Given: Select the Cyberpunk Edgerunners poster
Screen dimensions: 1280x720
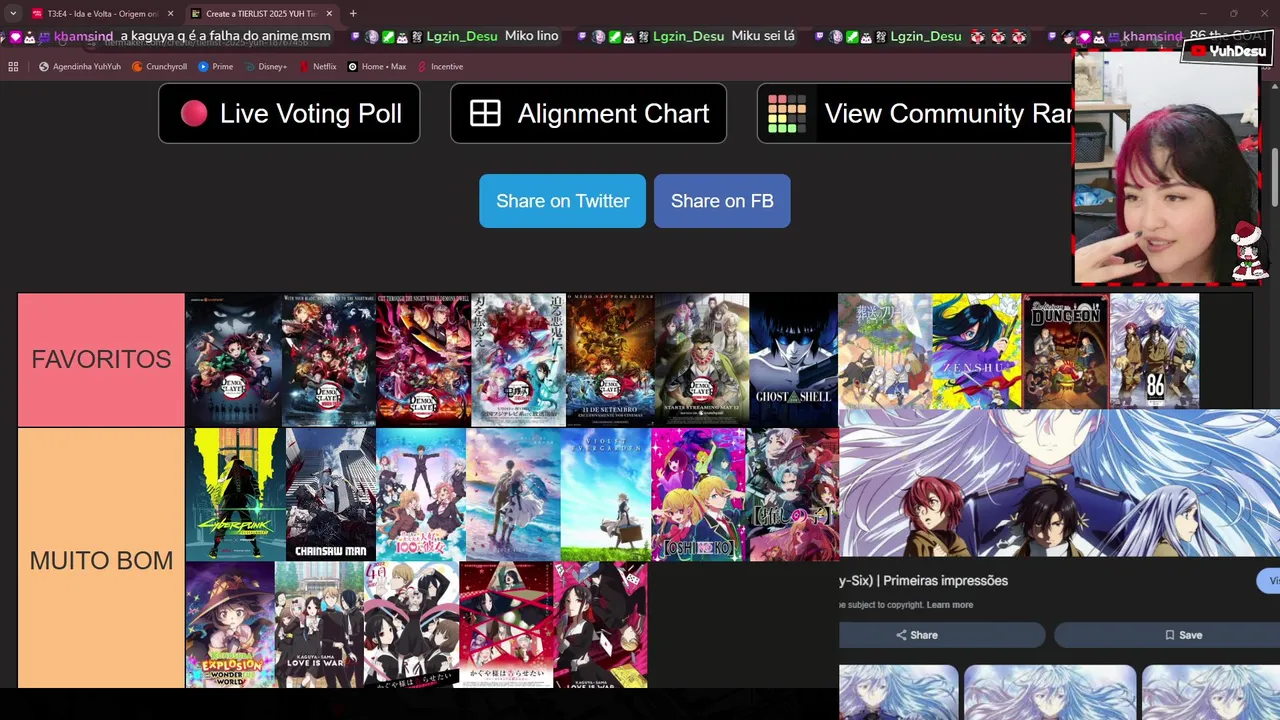Looking at the screenshot, I should tap(235, 495).
